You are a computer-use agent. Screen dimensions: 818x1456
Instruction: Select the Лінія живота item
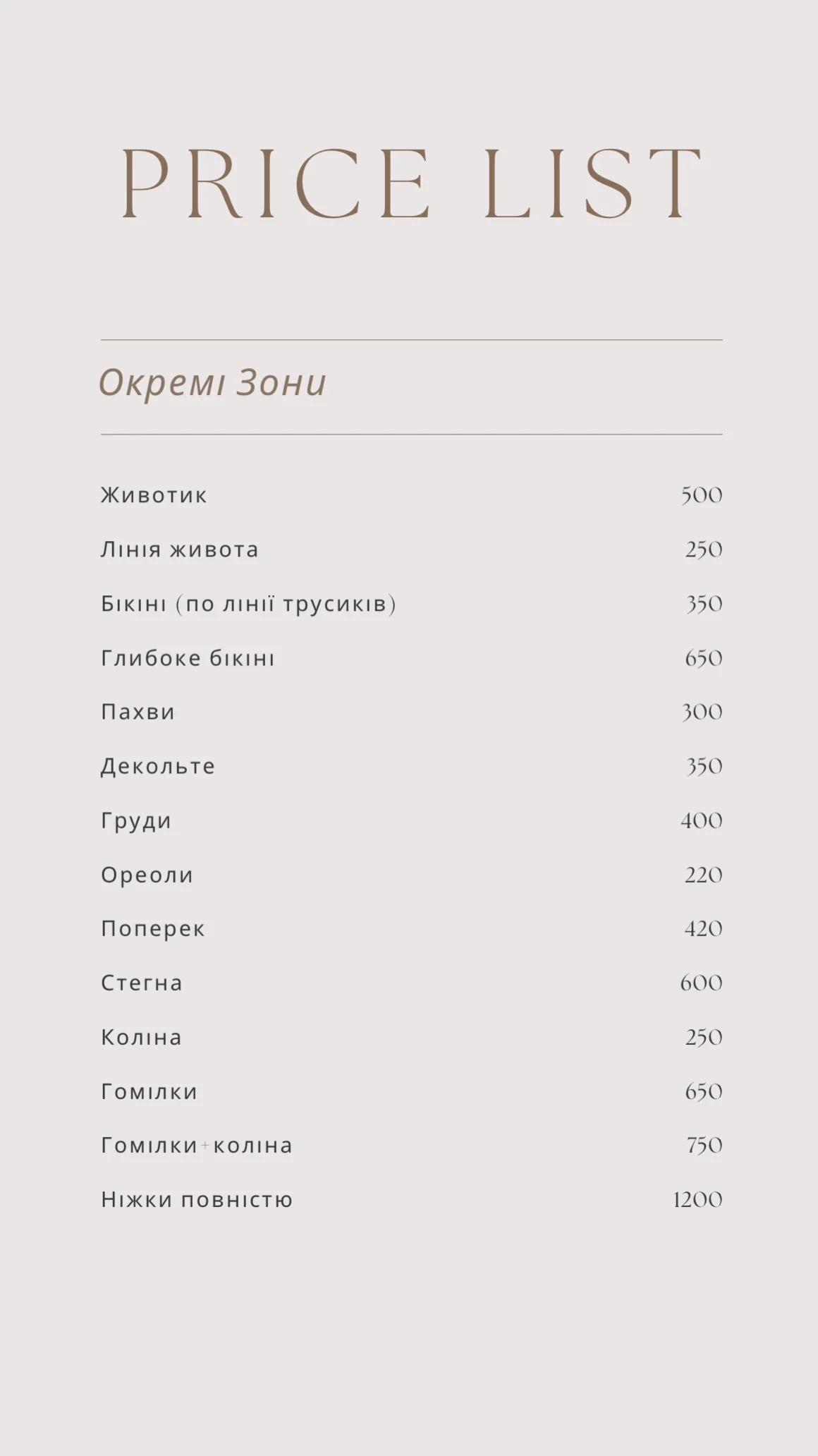click(180, 550)
